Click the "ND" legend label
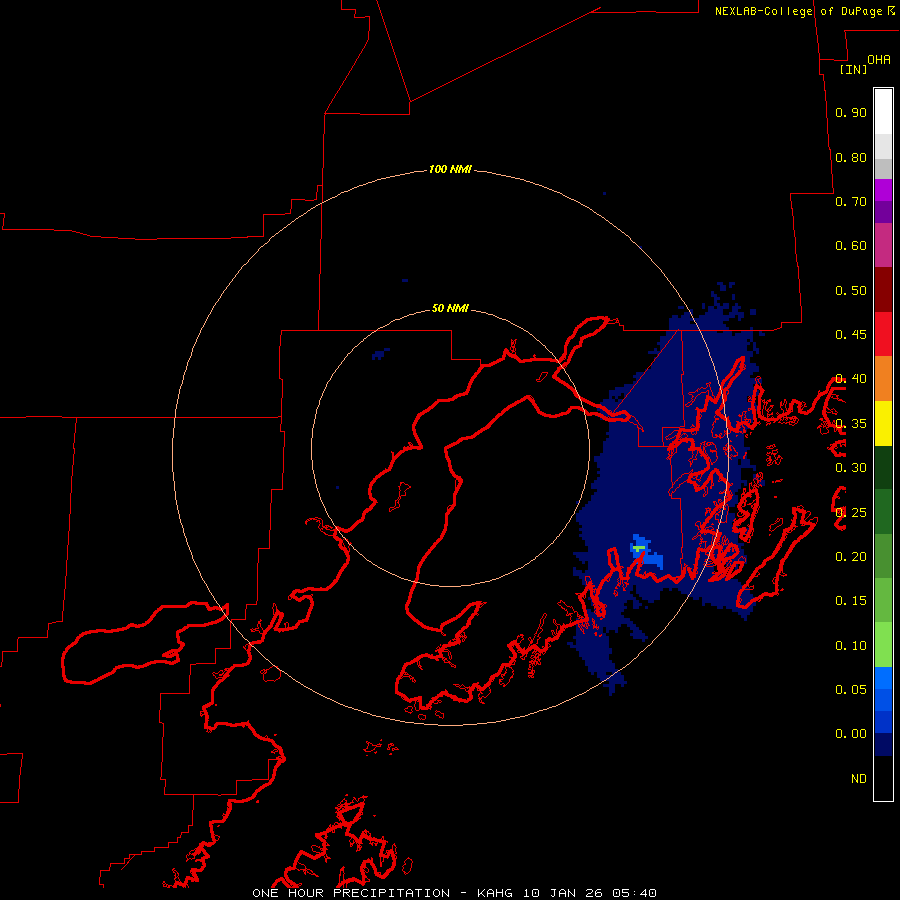900x900 pixels. point(859,779)
